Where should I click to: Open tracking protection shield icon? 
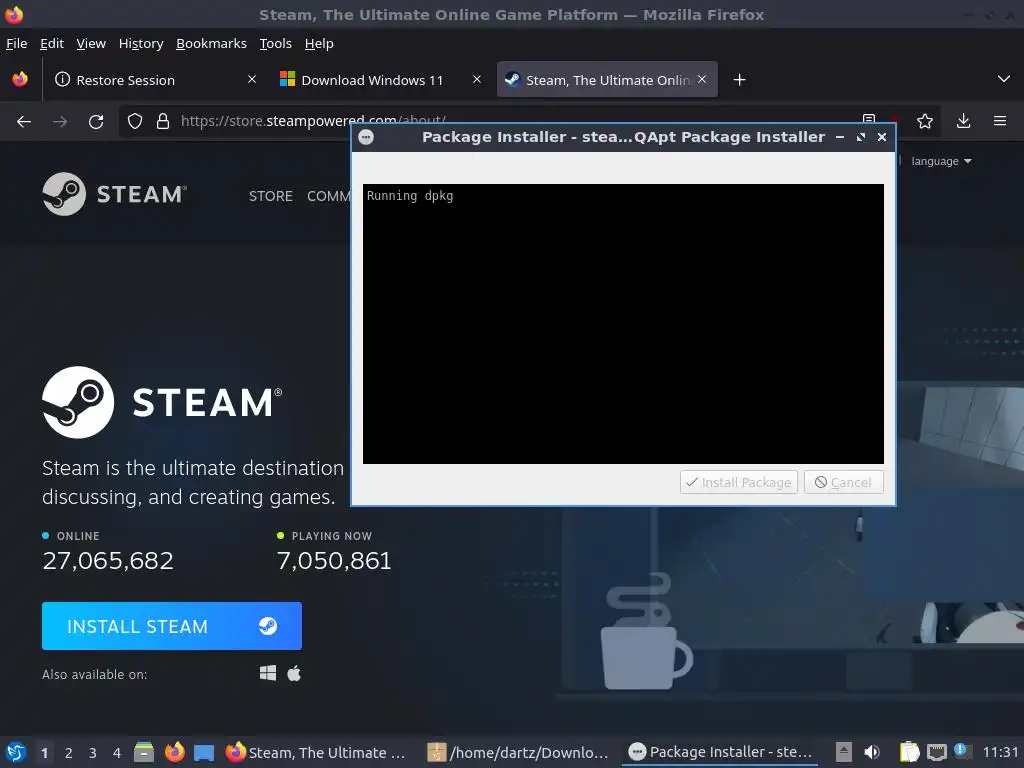point(135,121)
